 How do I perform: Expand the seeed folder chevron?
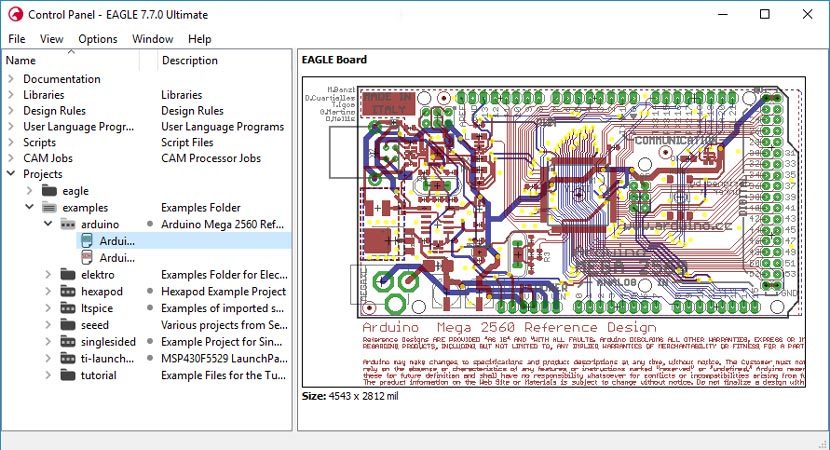pos(48,325)
